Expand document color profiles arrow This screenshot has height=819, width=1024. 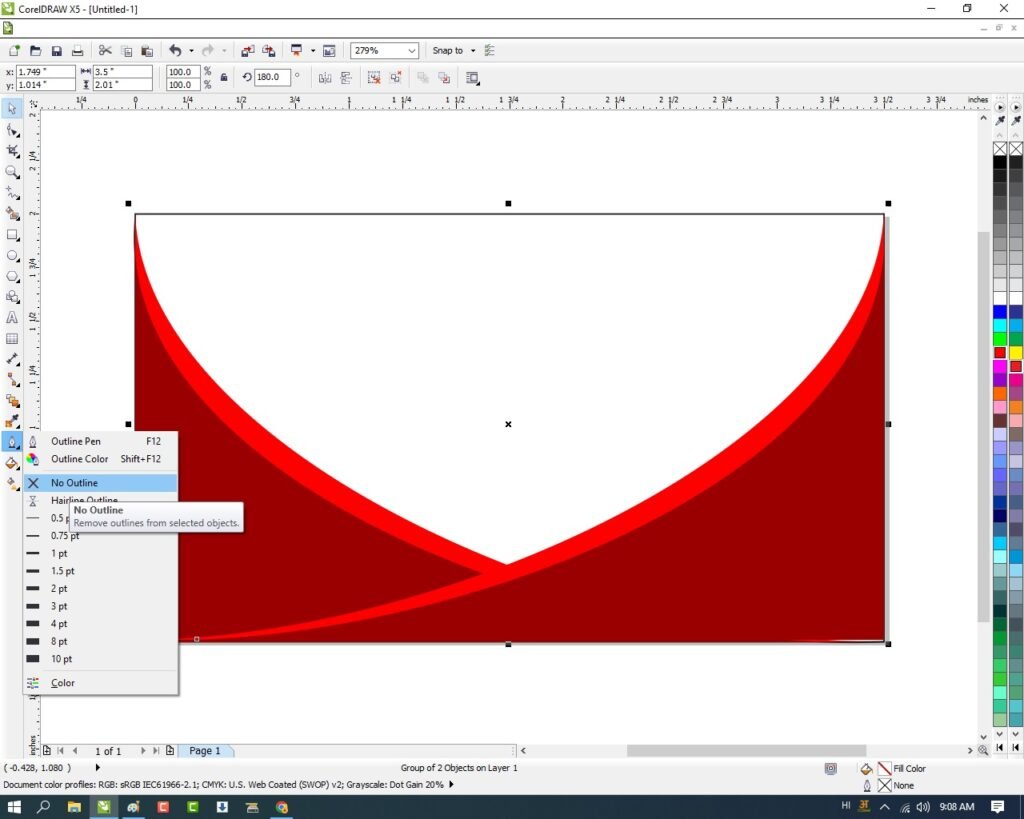coord(451,784)
